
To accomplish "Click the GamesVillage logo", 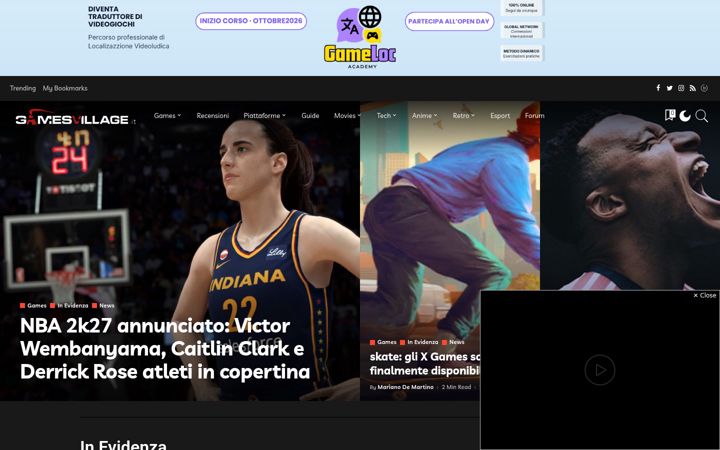I will point(75,118).
